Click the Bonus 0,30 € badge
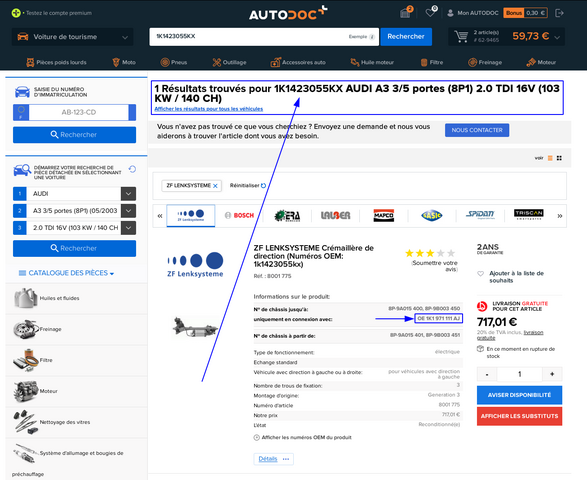Screen dimensions: 587x480 (x=525, y=13)
